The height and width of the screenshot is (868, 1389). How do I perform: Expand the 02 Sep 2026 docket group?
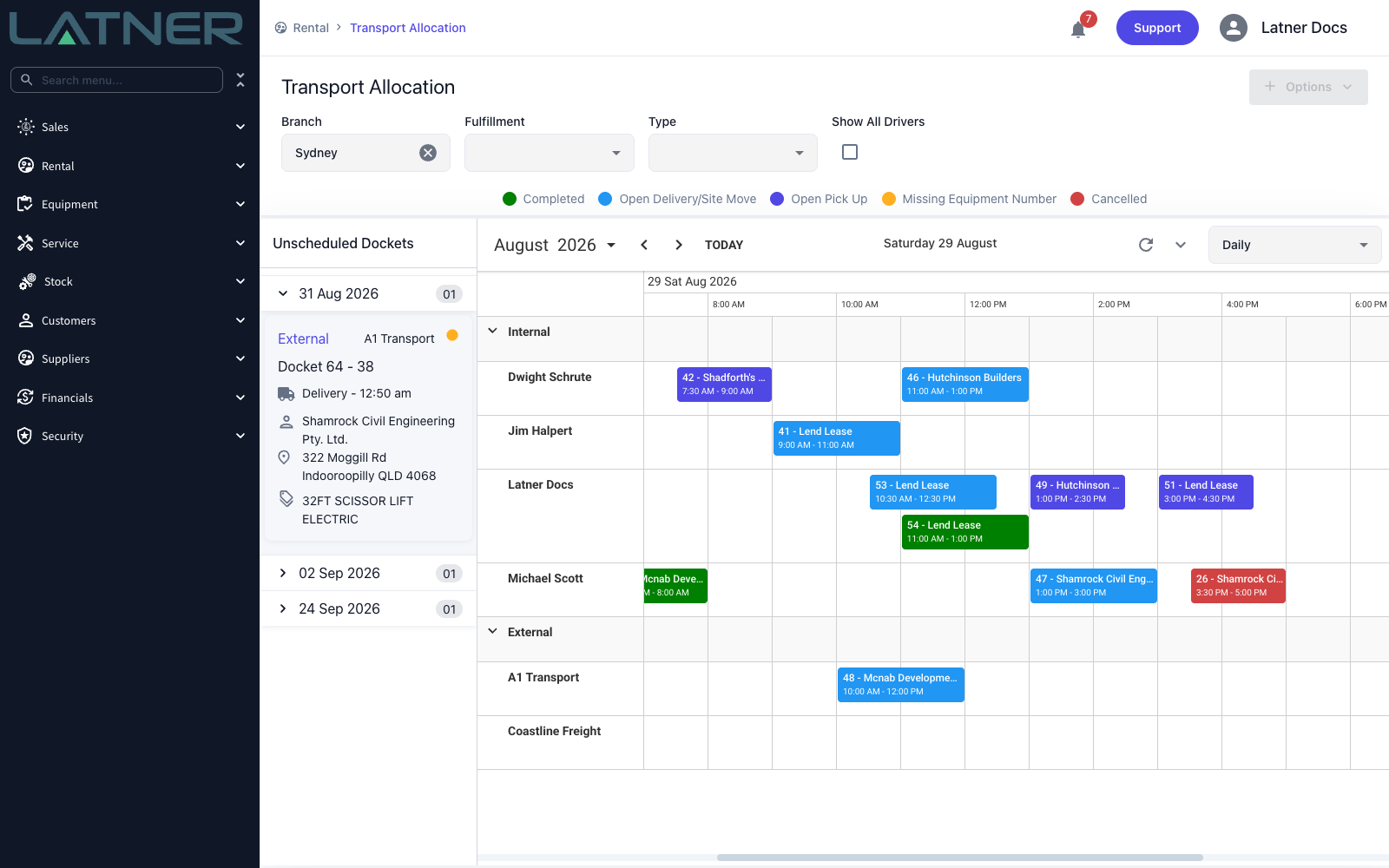tap(283, 573)
